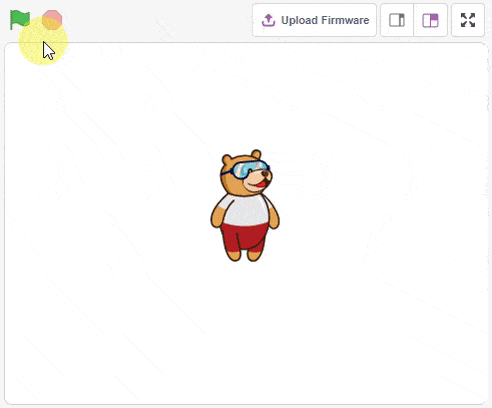
Task: Enter full screen stage mode
Action: coord(468,20)
